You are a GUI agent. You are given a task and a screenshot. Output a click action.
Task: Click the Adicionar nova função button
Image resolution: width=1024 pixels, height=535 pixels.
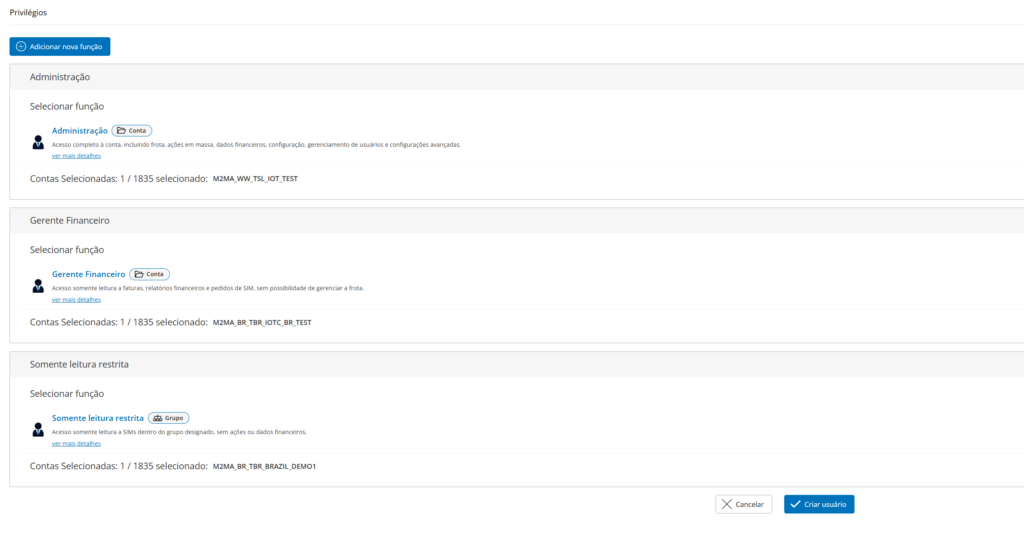pyautogui.click(x=59, y=46)
